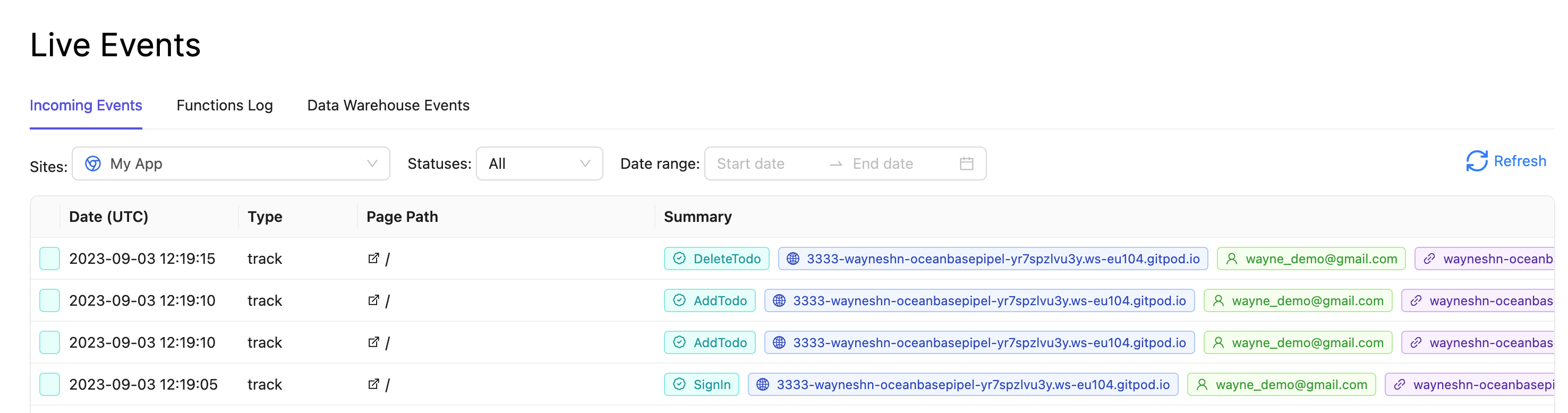Click the checkmark icon on DeleteTodo tag
The image size is (1568, 413).
(679, 259)
